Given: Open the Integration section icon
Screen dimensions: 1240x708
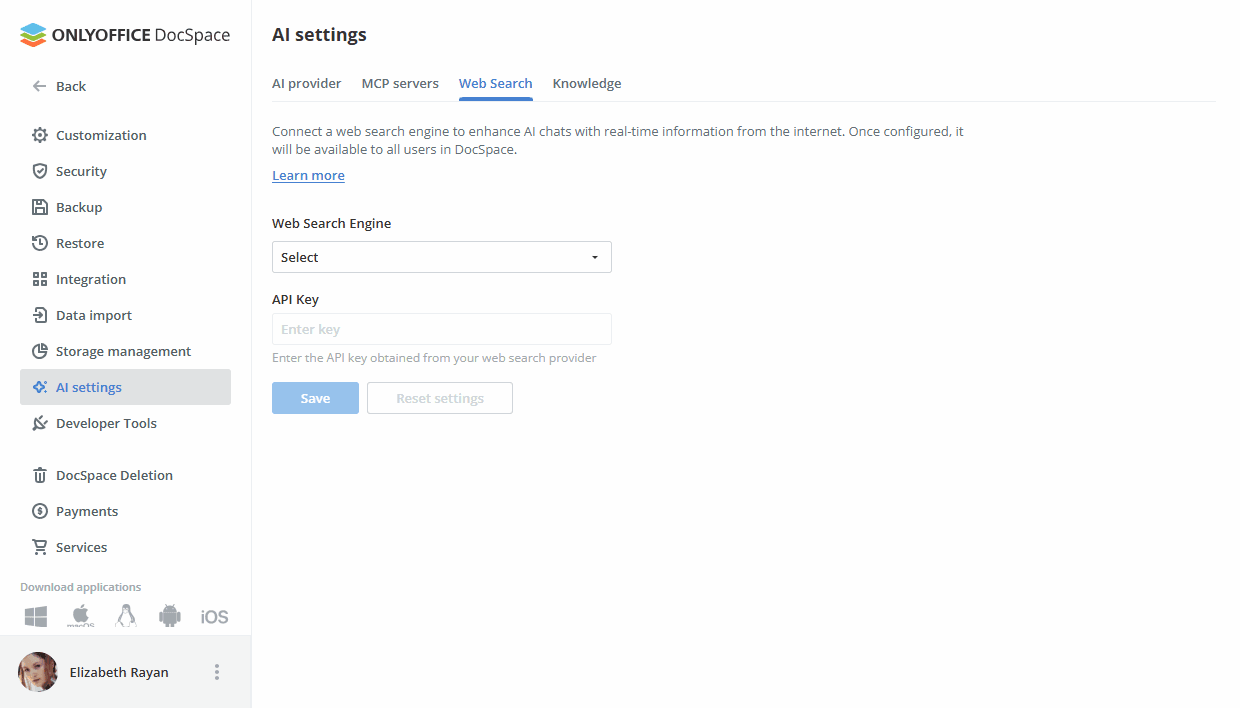Looking at the screenshot, I should click(38, 279).
